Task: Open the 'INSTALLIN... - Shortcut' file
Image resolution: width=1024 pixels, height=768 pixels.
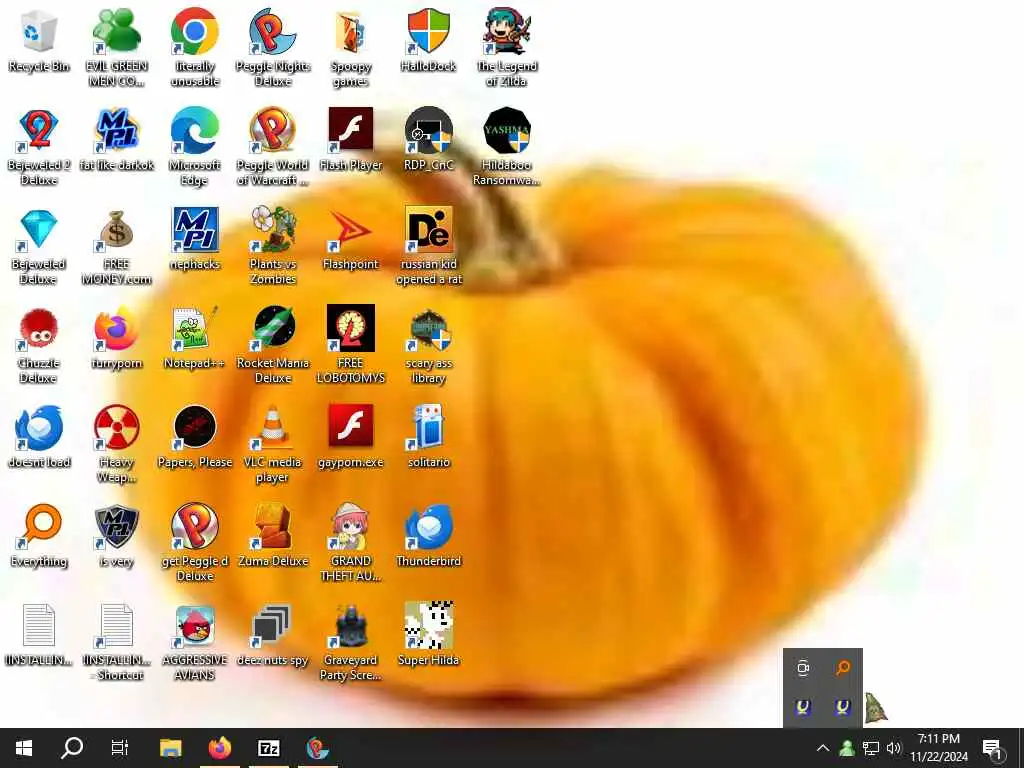Action: pyautogui.click(x=116, y=643)
